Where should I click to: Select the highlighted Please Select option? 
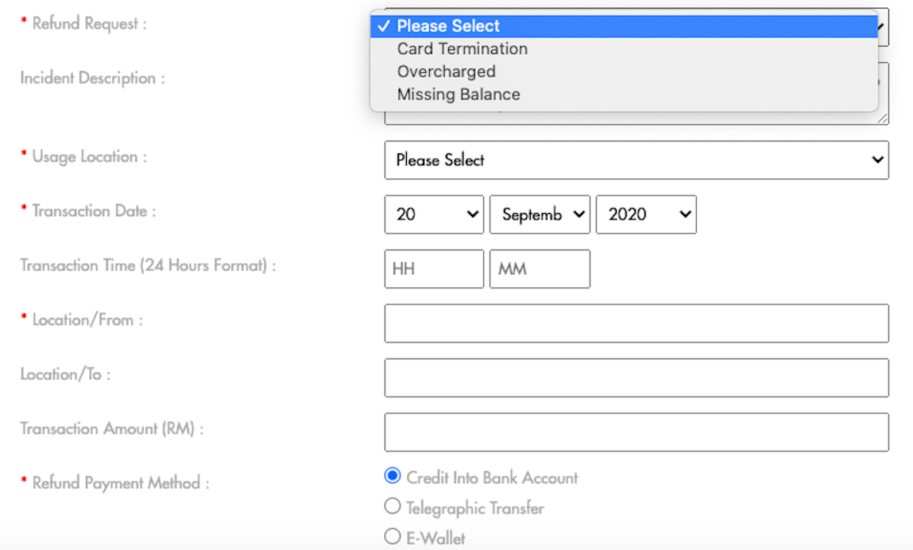(x=624, y=26)
